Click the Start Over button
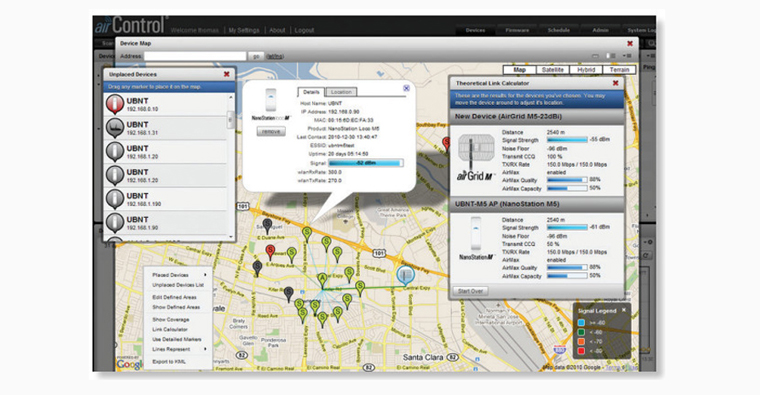Screen dimensions: 760x395 point(470,291)
